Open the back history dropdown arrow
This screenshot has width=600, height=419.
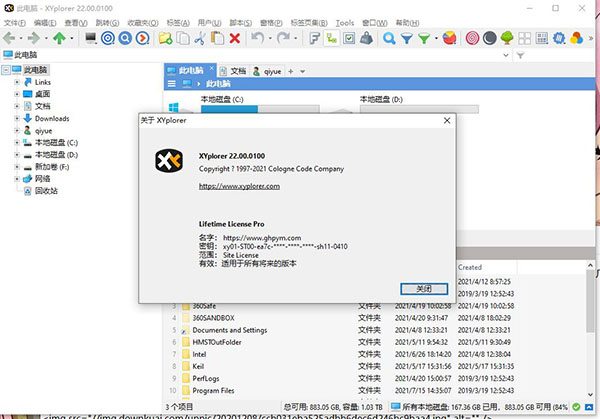click(21, 38)
